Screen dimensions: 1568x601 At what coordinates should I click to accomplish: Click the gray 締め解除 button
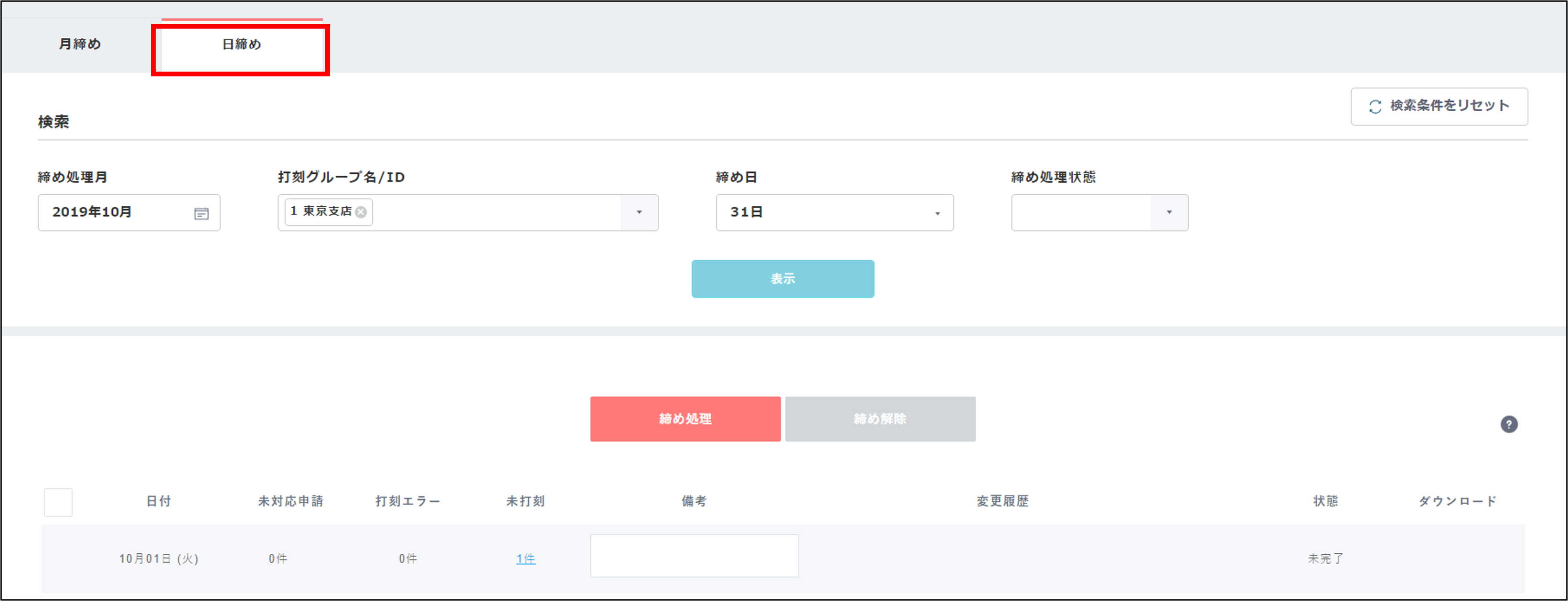880,419
